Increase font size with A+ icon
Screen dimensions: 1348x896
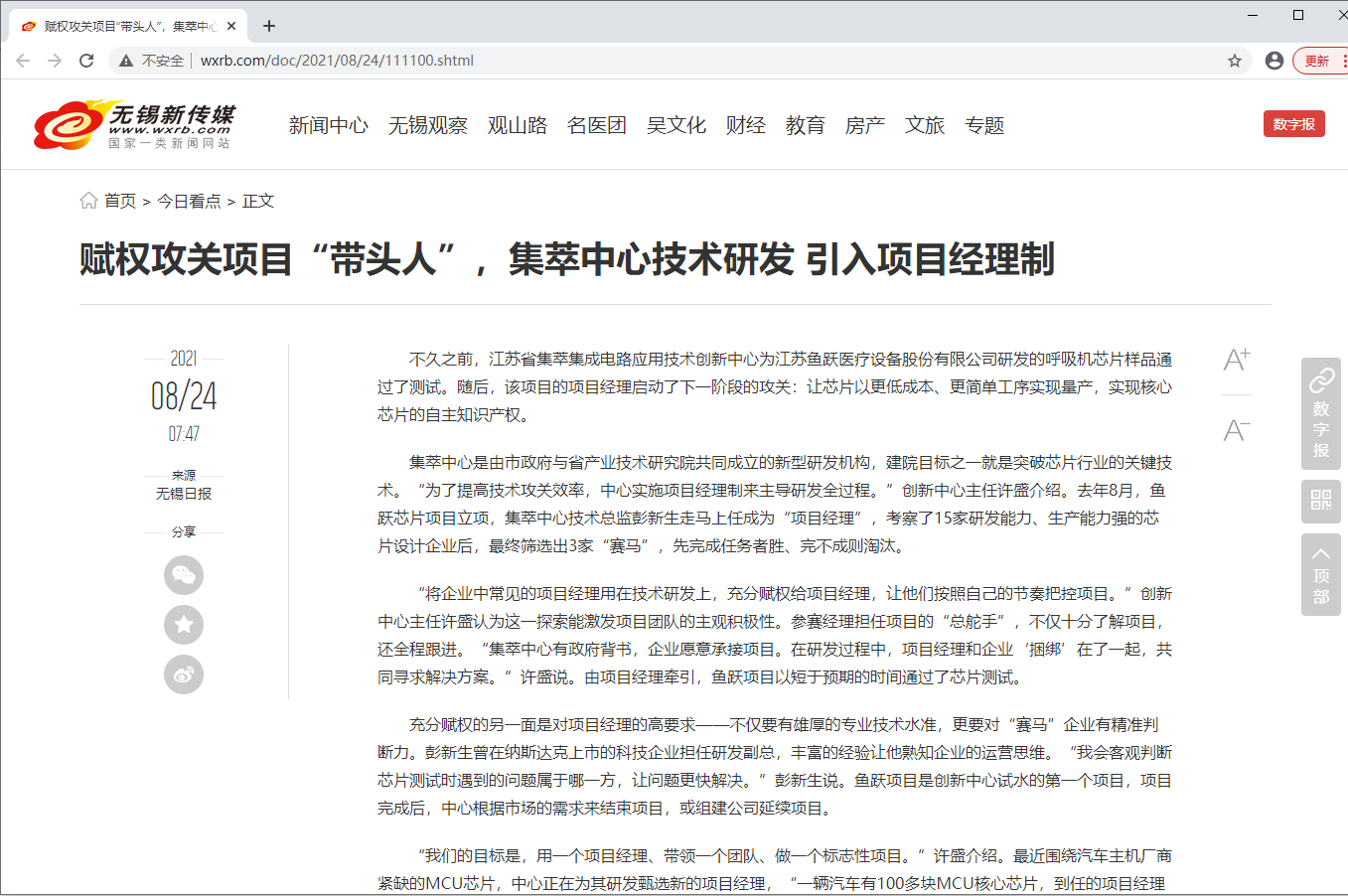click(x=1237, y=360)
